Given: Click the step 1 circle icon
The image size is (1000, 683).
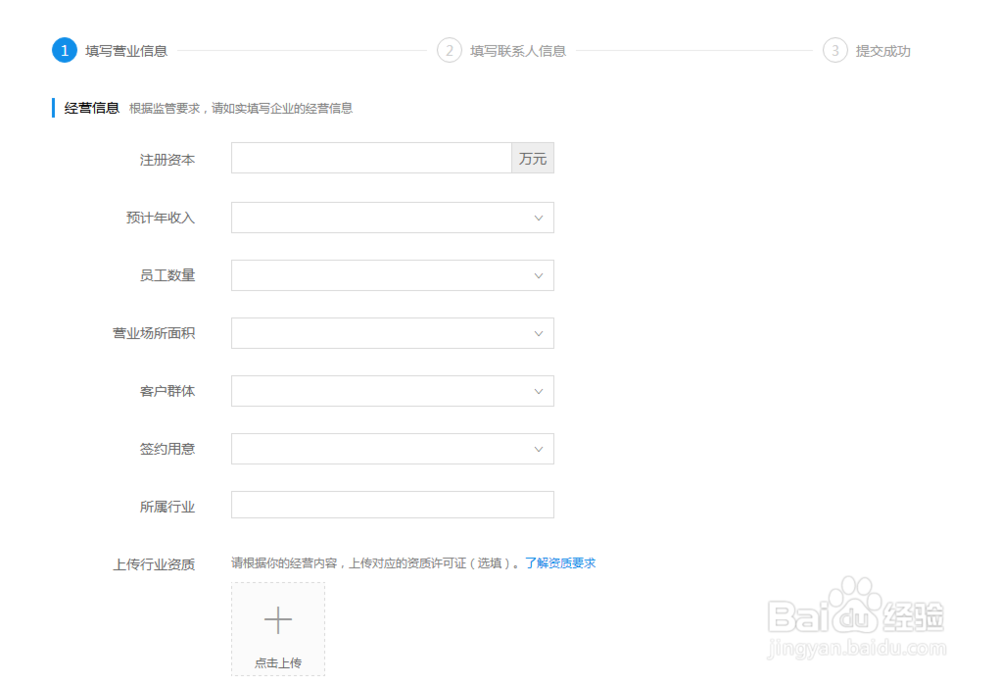Looking at the screenshot, I should [65, 50].
